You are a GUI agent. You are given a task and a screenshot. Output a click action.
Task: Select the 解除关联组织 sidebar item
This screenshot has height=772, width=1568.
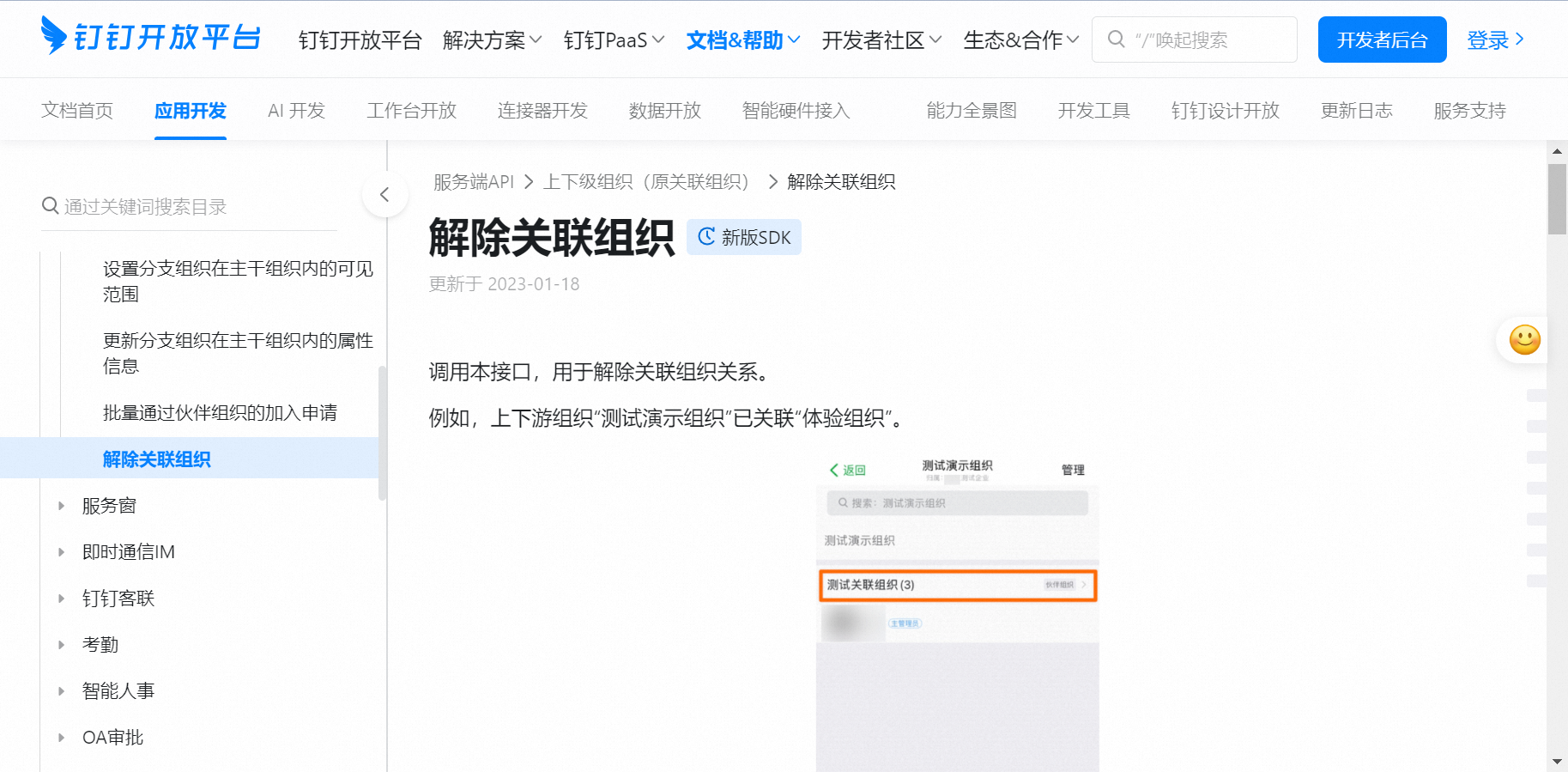coord(189,458)
